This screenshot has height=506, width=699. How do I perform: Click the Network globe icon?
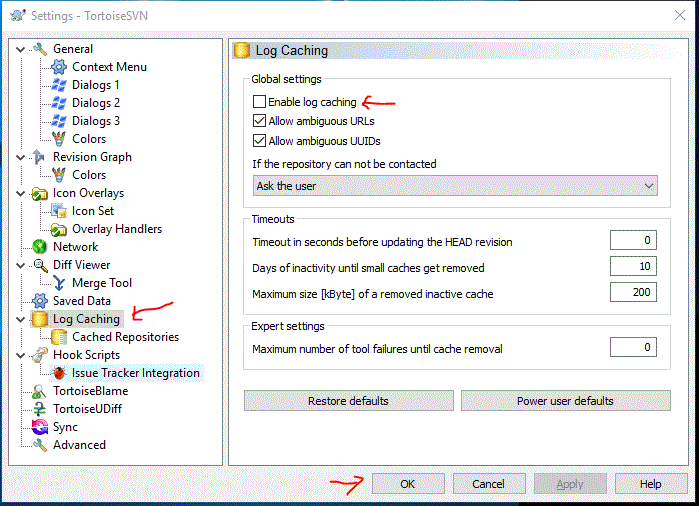coord(40,247)
